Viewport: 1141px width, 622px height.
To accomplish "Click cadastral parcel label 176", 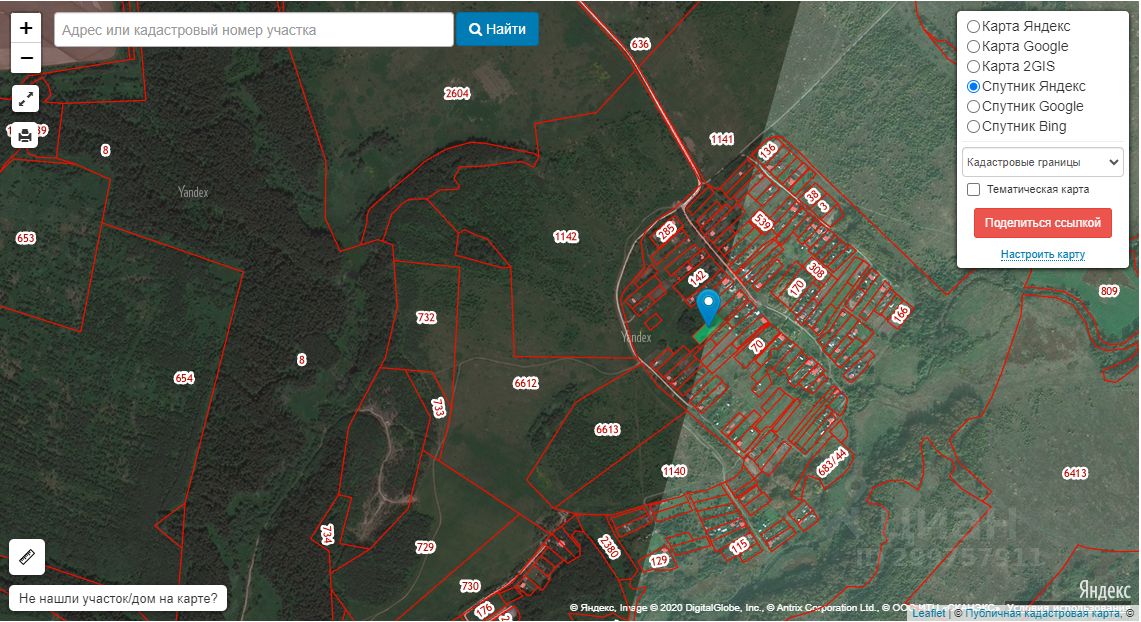I will coord(484,610).
